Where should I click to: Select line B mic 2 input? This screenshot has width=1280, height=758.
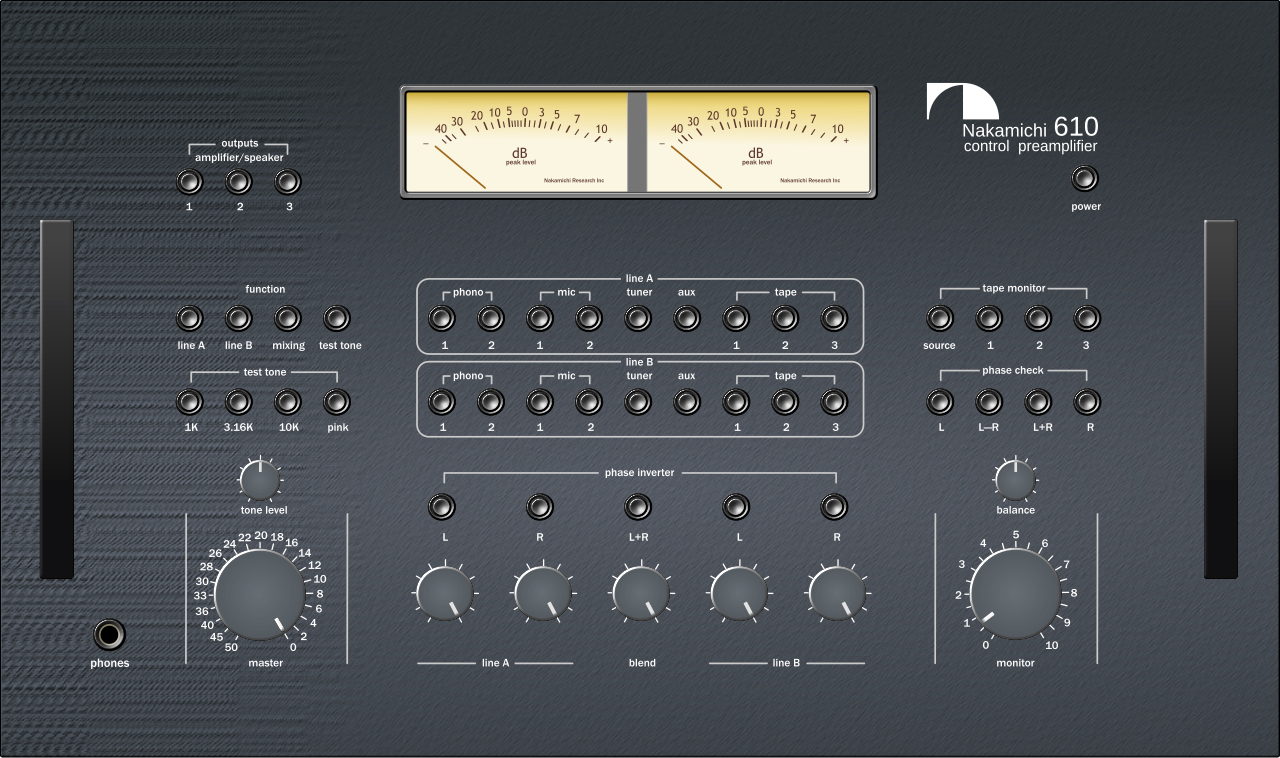(x=589, y=402)
